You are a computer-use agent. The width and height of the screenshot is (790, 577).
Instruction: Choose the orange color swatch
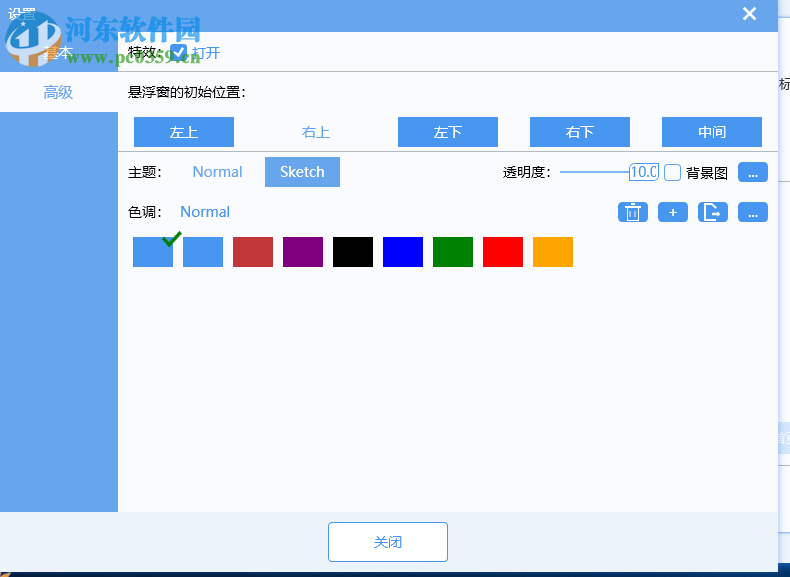point(553,252)
